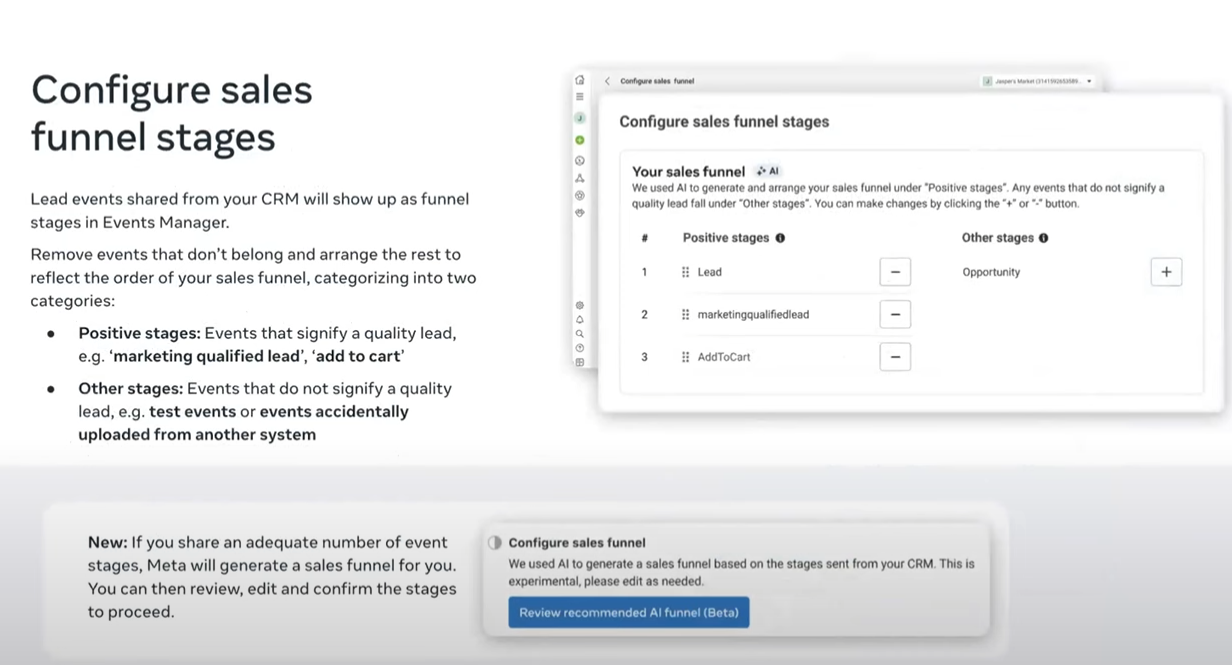Open notifications bell in the sidebar
Image resolution: width=1232 pixels, height=665 pixels.
click(580, 319)
